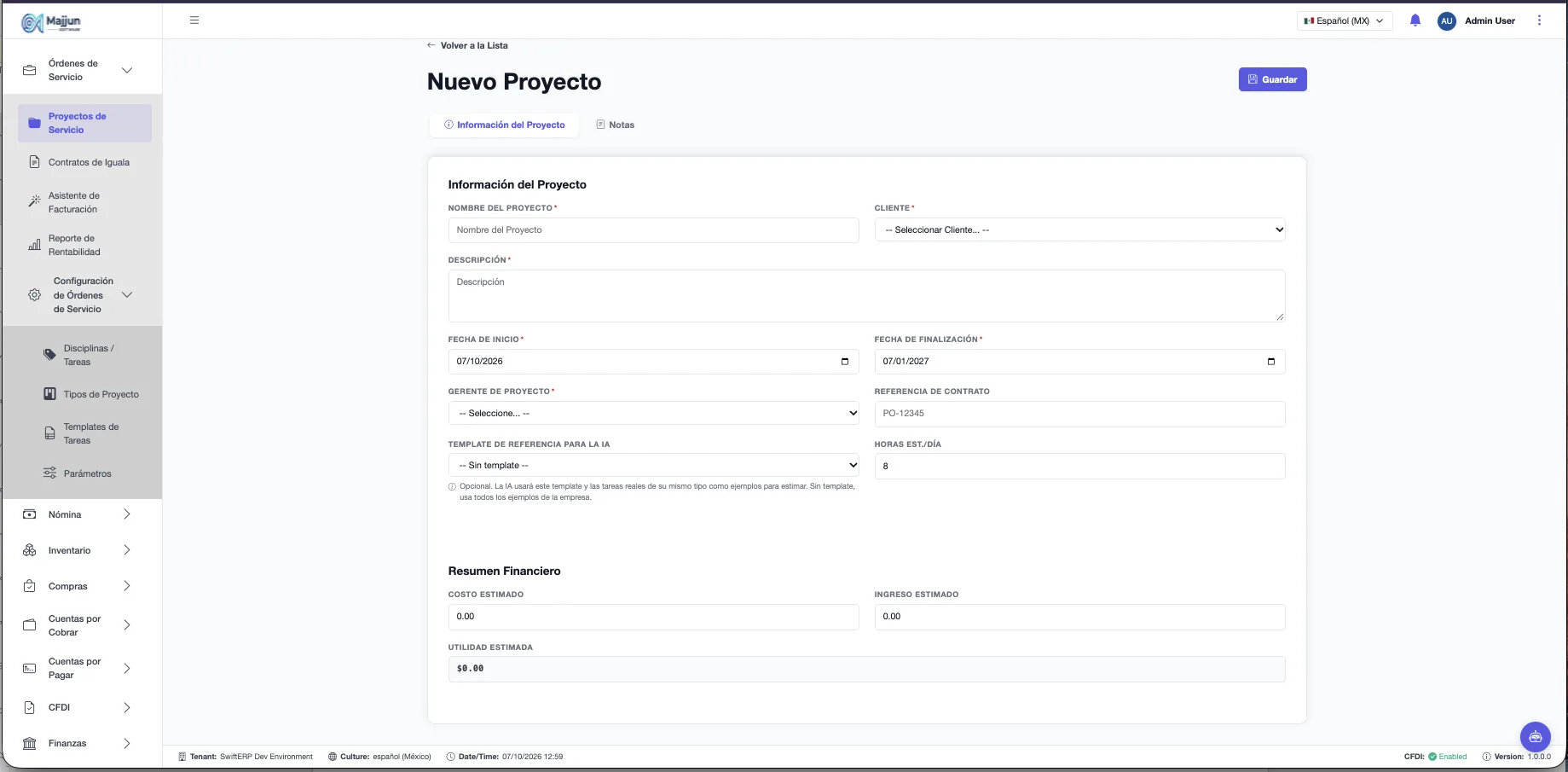Open calendar picker for Fecha de Inicio

[844, 362]
